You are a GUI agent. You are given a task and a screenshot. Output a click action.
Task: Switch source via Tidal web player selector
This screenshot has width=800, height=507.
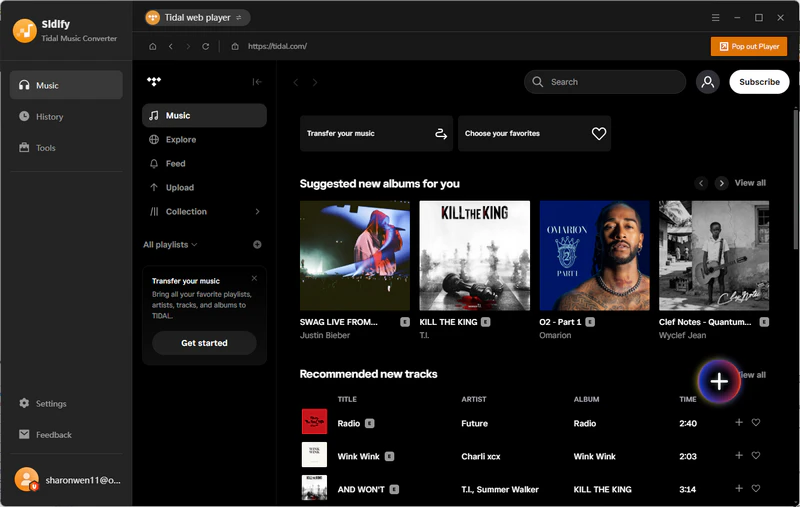pos(197,18)
